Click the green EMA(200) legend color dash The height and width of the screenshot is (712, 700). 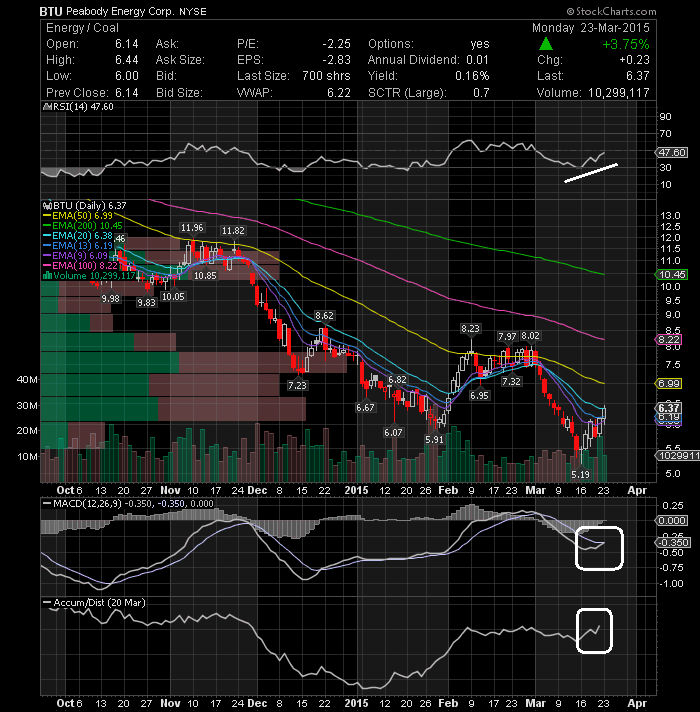47,226
